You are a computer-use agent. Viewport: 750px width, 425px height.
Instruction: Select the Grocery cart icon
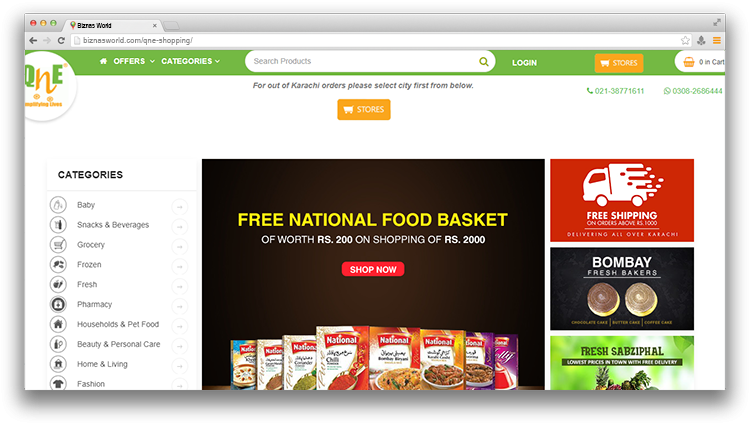(x=58, y=245)
